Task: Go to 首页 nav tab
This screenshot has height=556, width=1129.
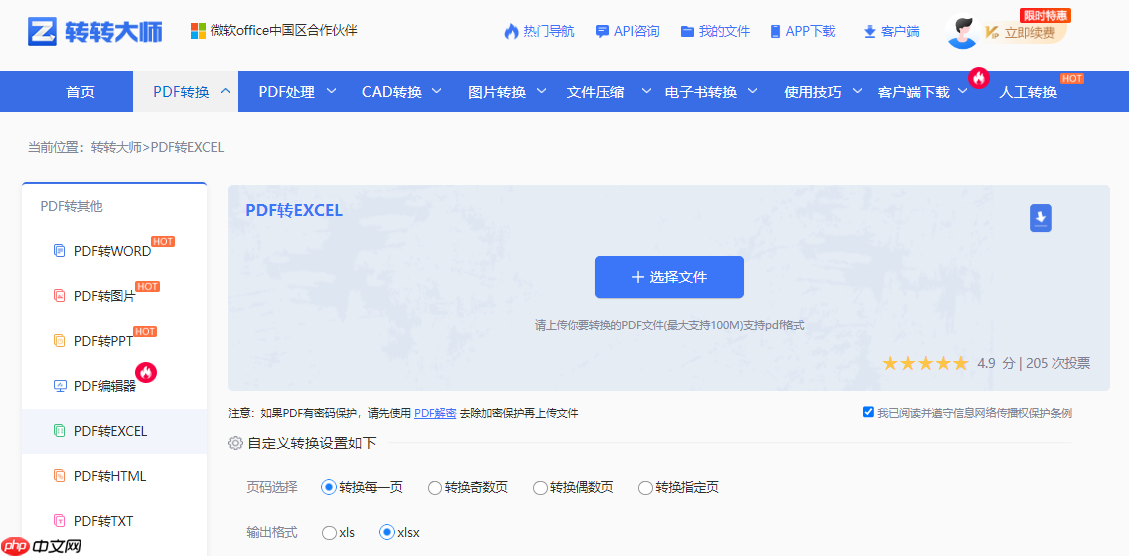Action: [80, 91]
